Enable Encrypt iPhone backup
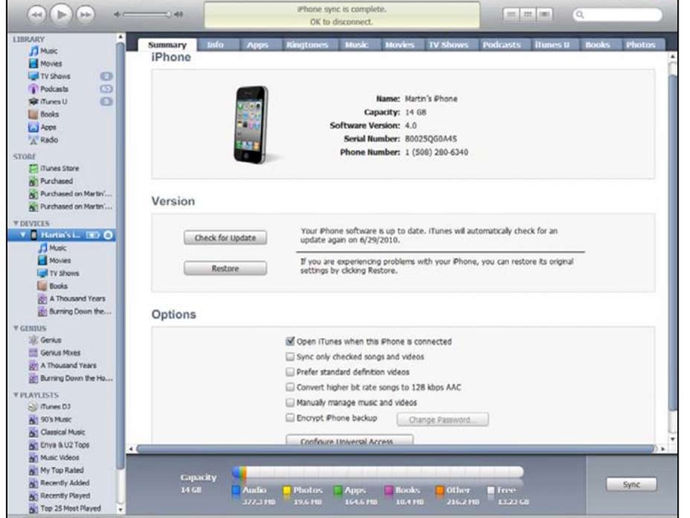690x518 pixels. tap(290, 418)
